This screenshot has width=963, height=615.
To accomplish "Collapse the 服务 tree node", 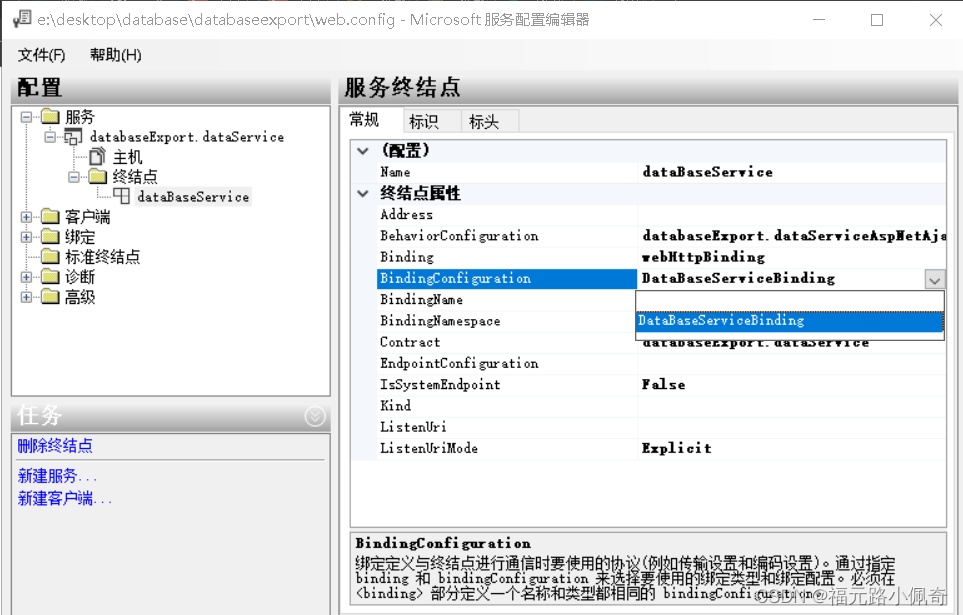I will [x=26, y=117].
